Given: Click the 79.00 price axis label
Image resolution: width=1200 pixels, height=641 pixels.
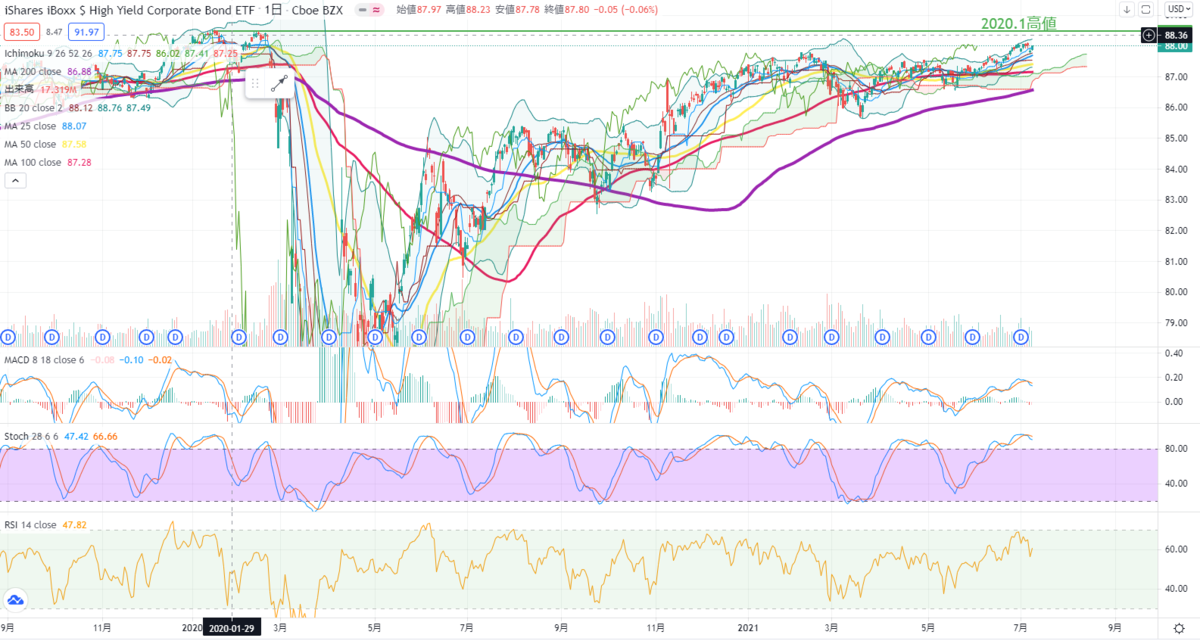Looking at the screenshot, I should pos(1174,323).
